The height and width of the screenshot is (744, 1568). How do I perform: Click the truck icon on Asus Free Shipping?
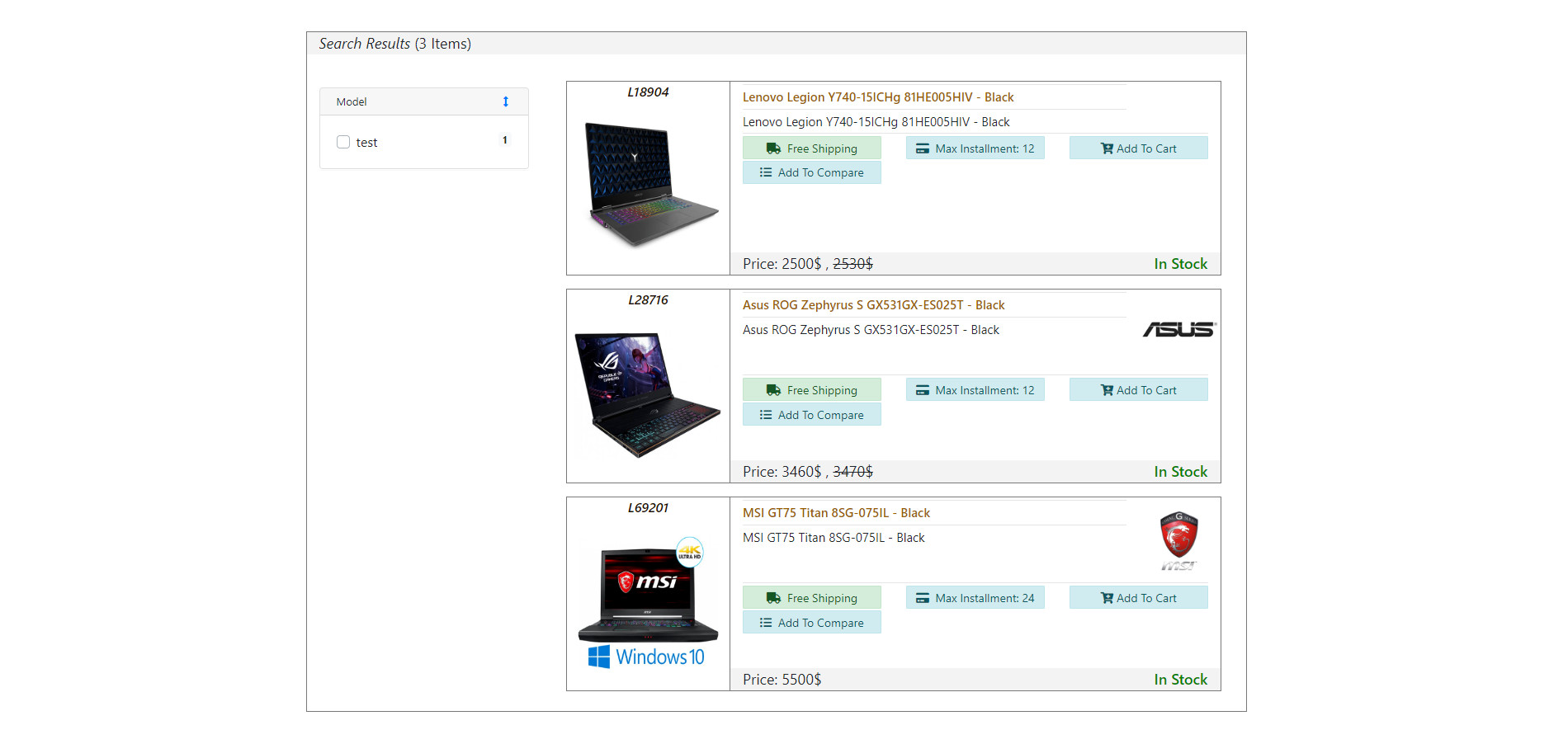tap(773, 390)
